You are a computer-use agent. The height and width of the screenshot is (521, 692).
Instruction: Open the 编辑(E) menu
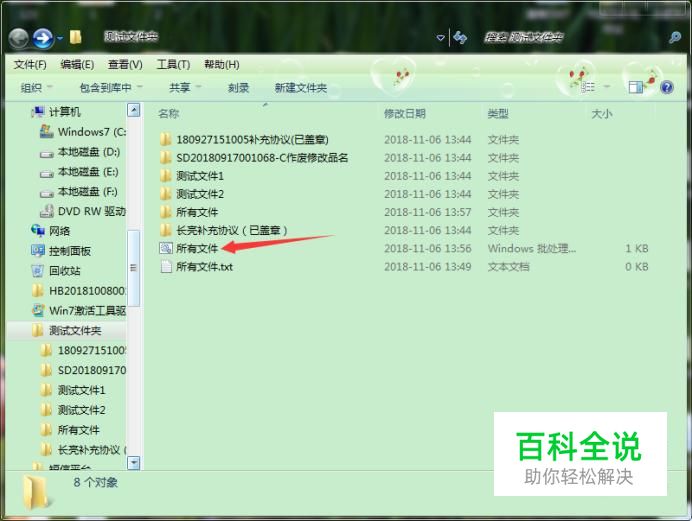coord(77,65)
